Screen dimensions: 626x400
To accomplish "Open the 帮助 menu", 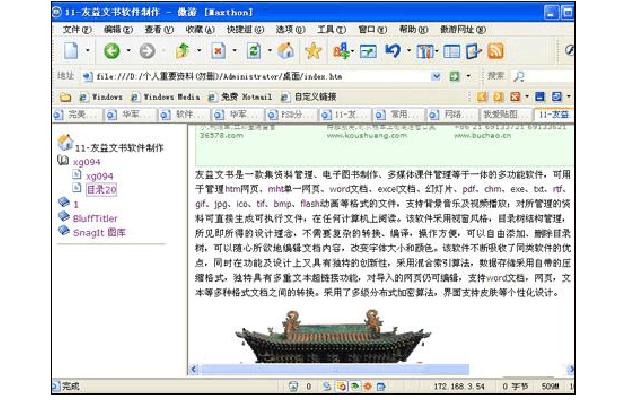I will 414,29.
